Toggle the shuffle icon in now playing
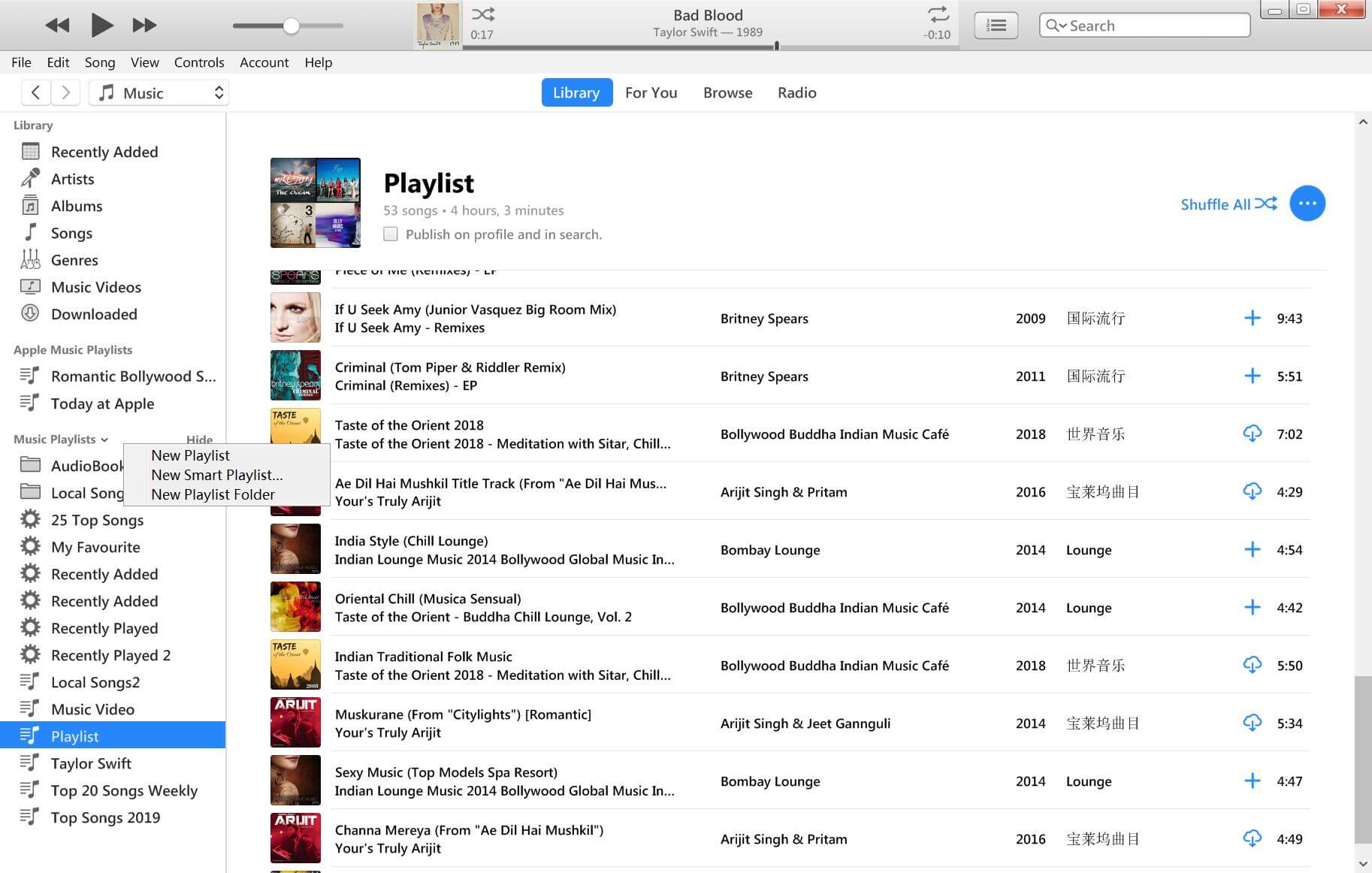Screen dimensions: 1372x873 [x=482, y=14]
